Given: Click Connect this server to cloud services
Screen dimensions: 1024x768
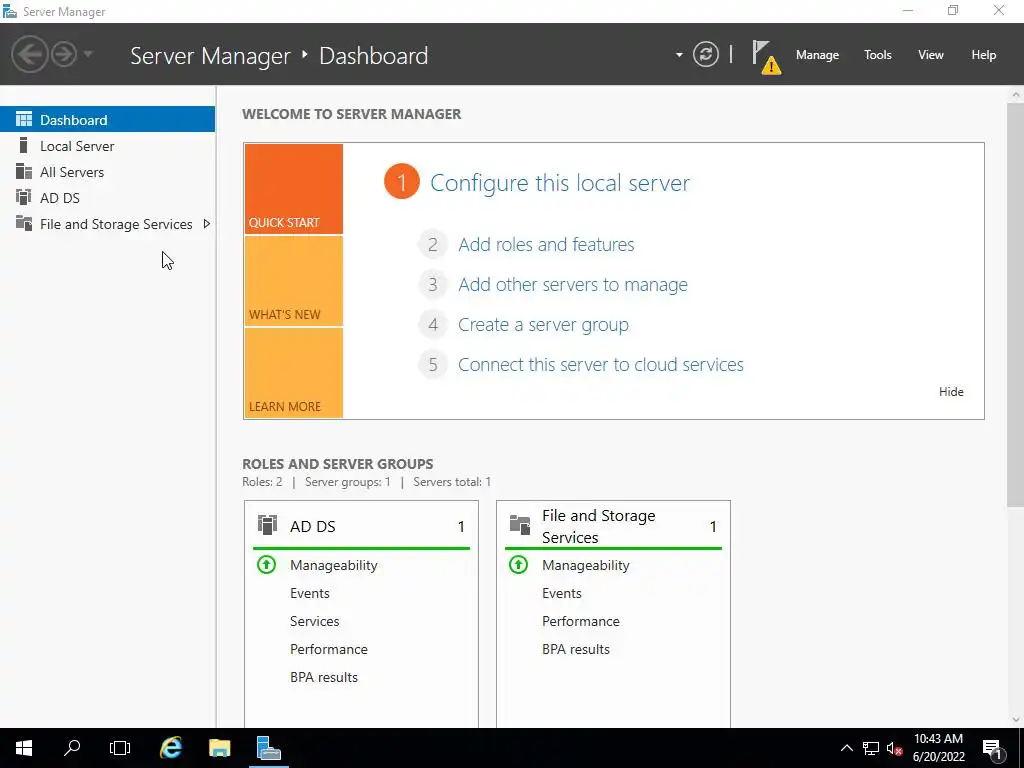Looking at the screenshot, I should (x=601, y=364).
